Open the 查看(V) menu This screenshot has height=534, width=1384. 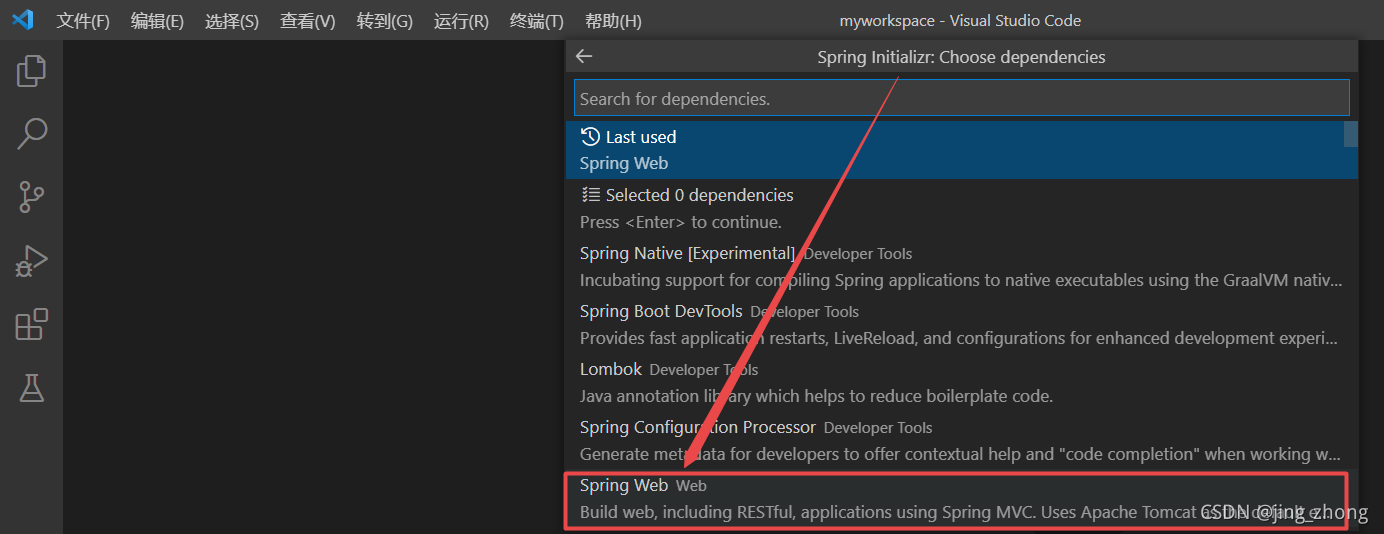tap(307, 21)
